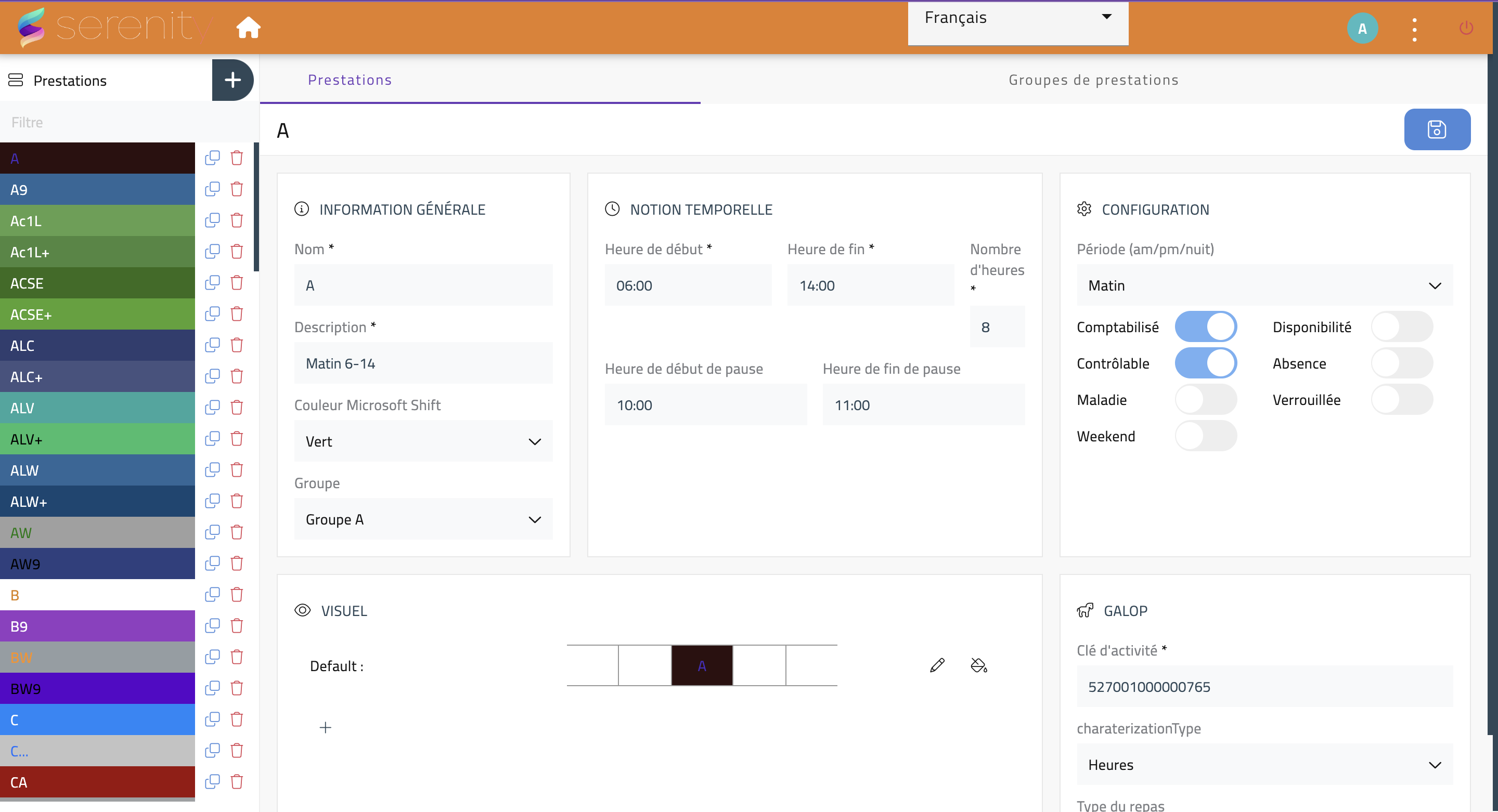Open the Français language dropdown
This screenshot has width=1498, height=812.
point(1018,19)
